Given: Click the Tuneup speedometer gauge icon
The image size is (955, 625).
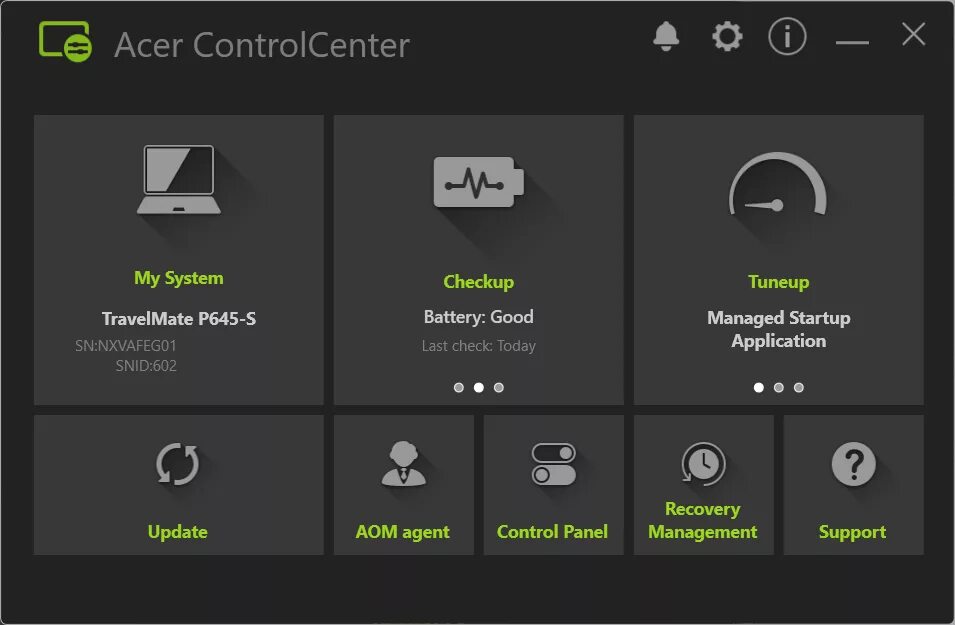Looking at the screenshot, I should pos(778,185).
